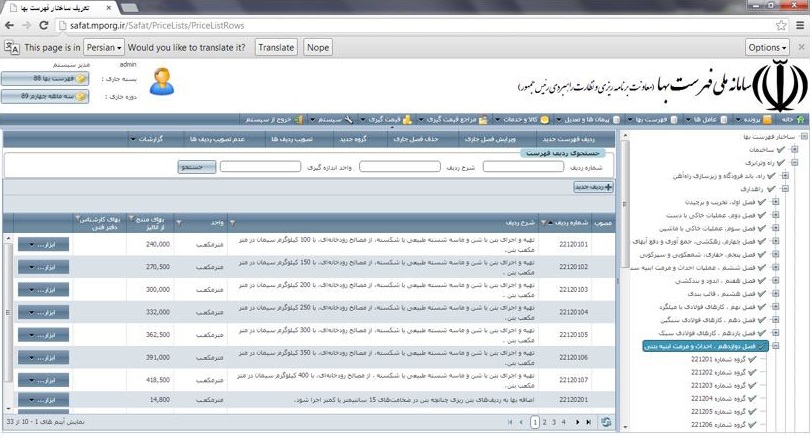Click the check mark beside ساختمان tree node
This screenshot has width=812, height=438.
[781, 149]
